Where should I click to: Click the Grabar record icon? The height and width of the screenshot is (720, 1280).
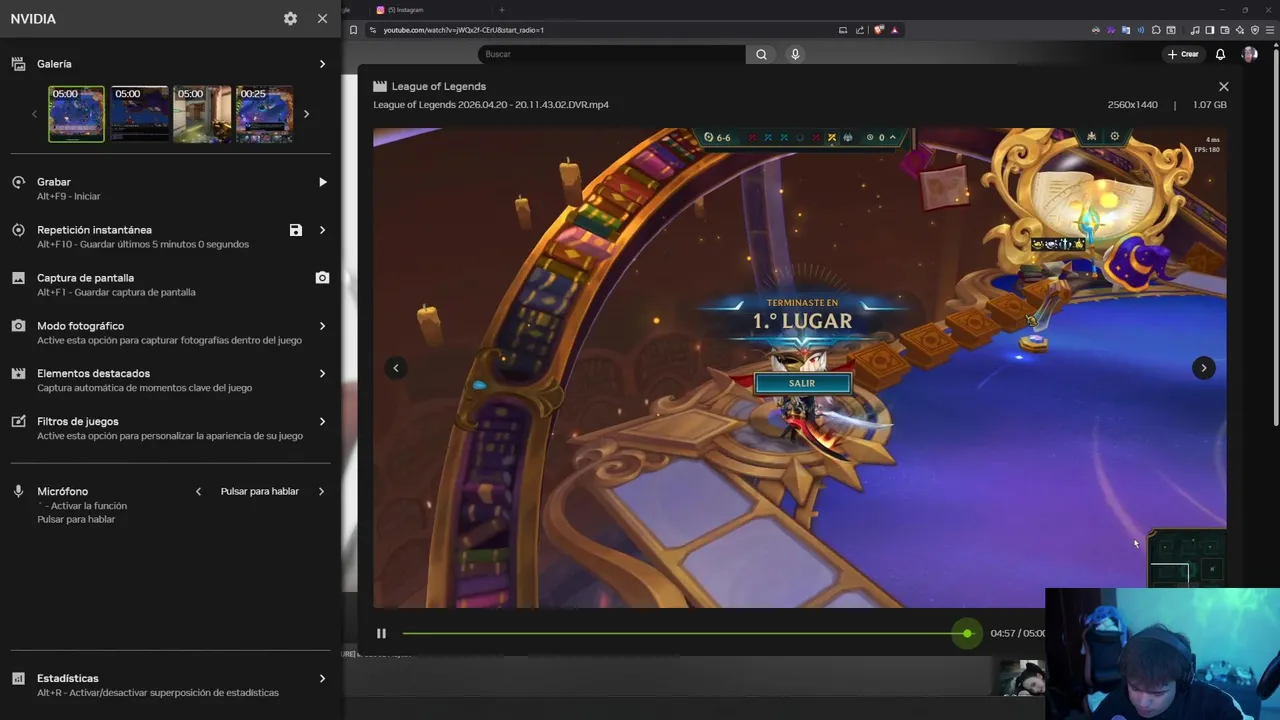(18, 182)
